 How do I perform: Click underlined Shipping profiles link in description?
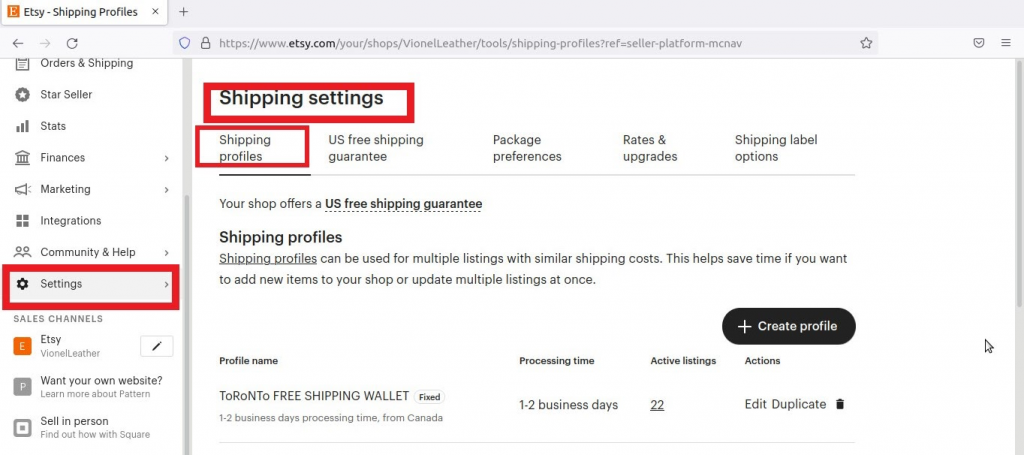pyautogui.click(x=268, y=259)
